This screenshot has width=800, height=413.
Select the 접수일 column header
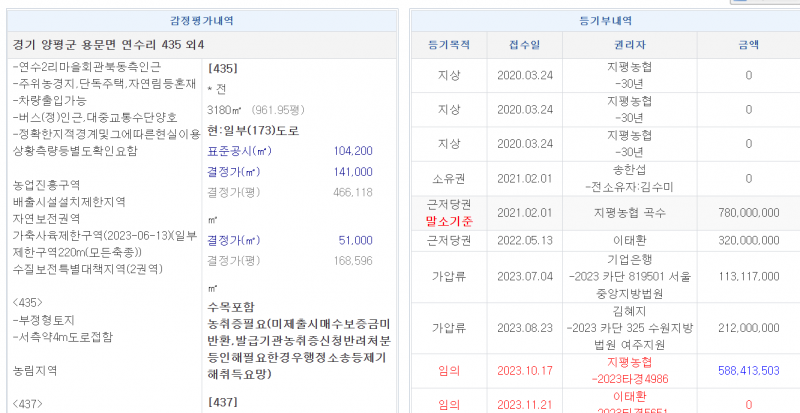(524, 44)
